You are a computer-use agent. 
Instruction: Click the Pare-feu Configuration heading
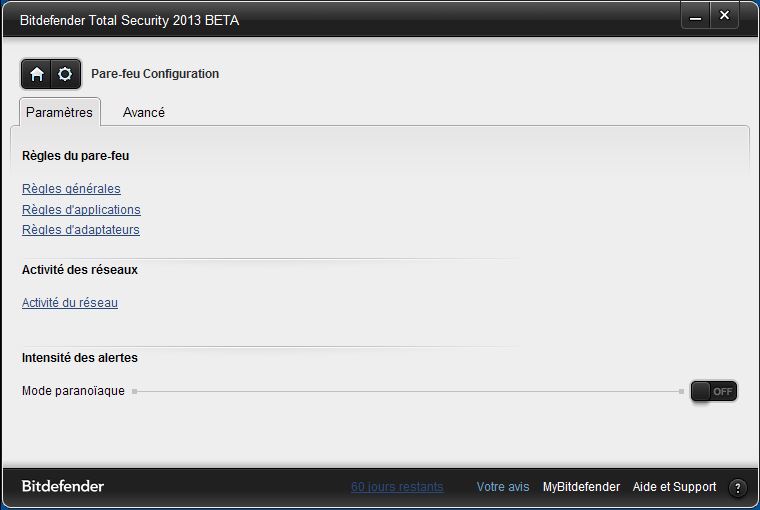155,74
